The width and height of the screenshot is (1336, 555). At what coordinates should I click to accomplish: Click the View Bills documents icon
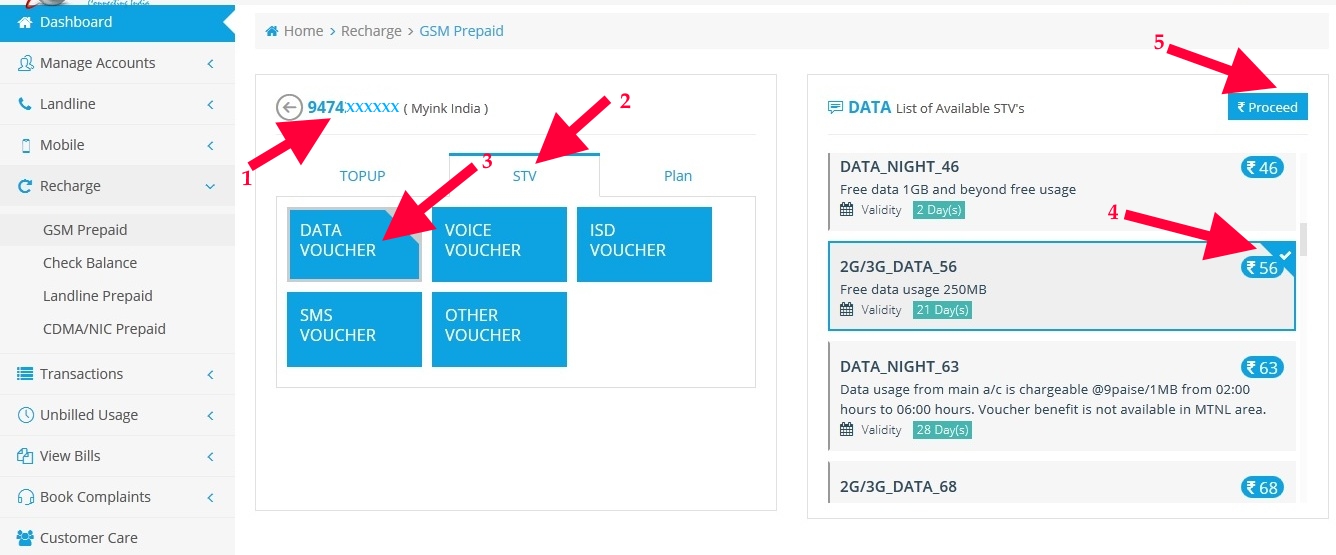tap(26, 456)
